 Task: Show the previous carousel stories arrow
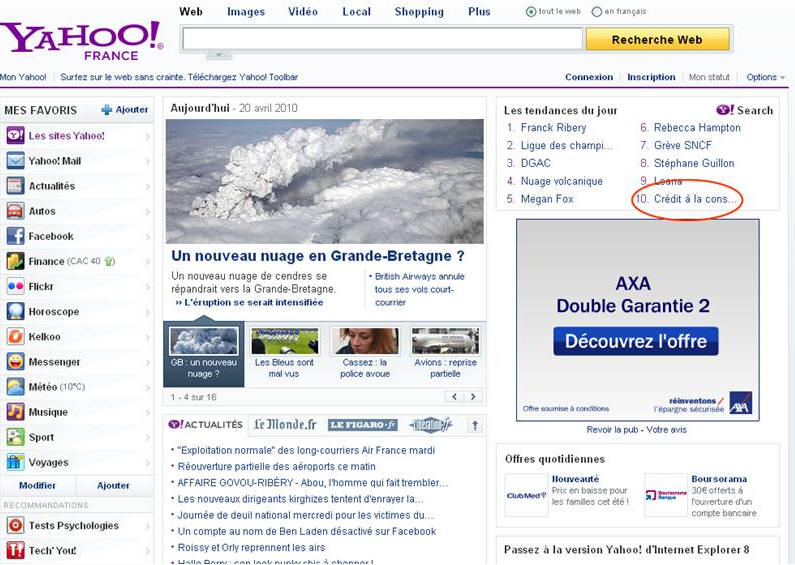coord(455,397)
